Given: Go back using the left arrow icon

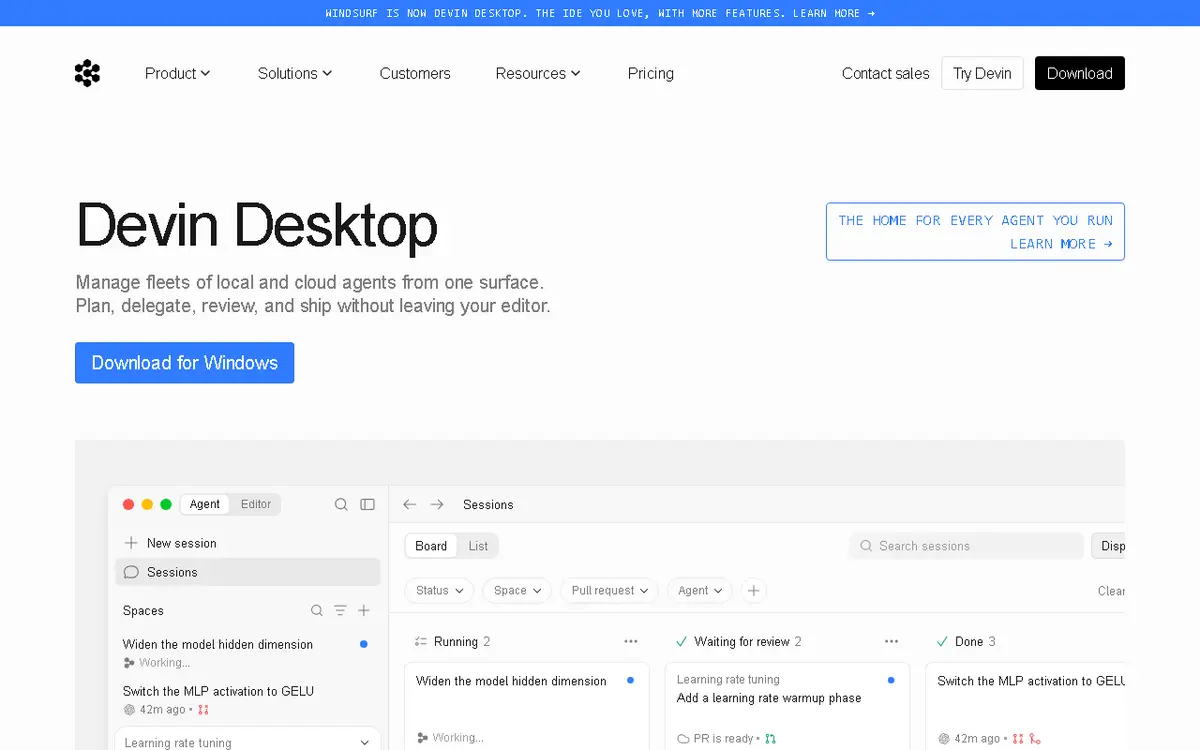Looking at the screenshot, I should click(410, 505).
